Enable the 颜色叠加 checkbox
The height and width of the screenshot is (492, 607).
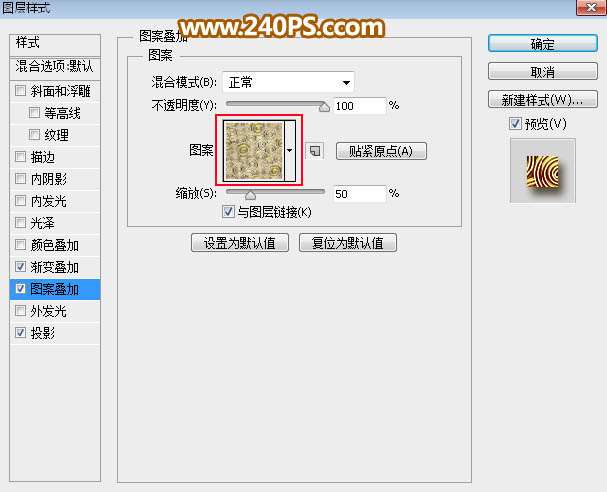click(20, 245)
